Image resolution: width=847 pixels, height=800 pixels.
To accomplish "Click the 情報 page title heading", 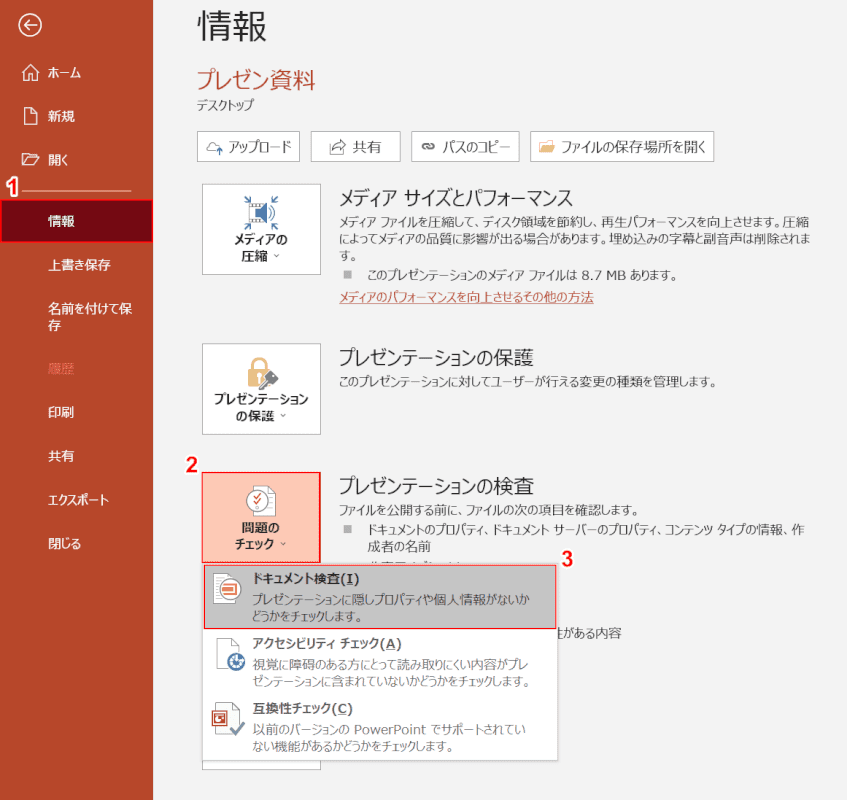I will coord(232,26).
